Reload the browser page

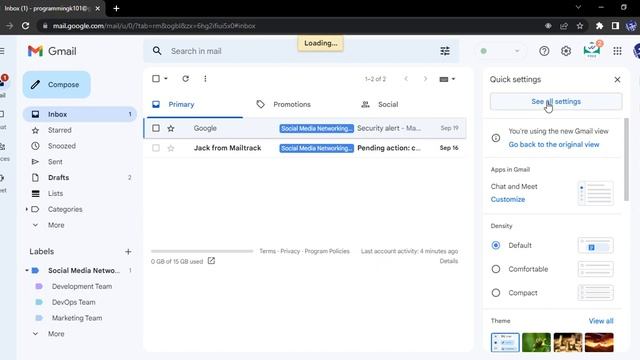[25, 26]
